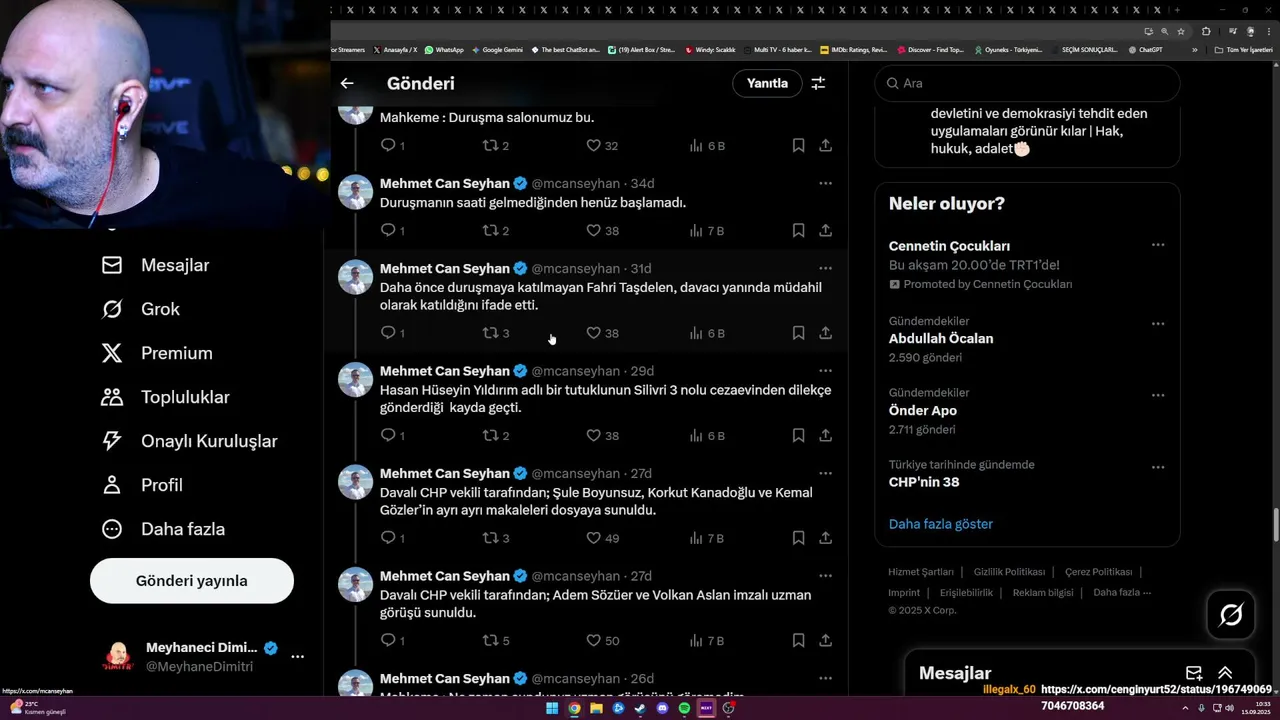The width and height of the screenshot is (1280, 720).
Task: Open more options for Abdullah Öcalan trend
Action: click(1157, 324)
